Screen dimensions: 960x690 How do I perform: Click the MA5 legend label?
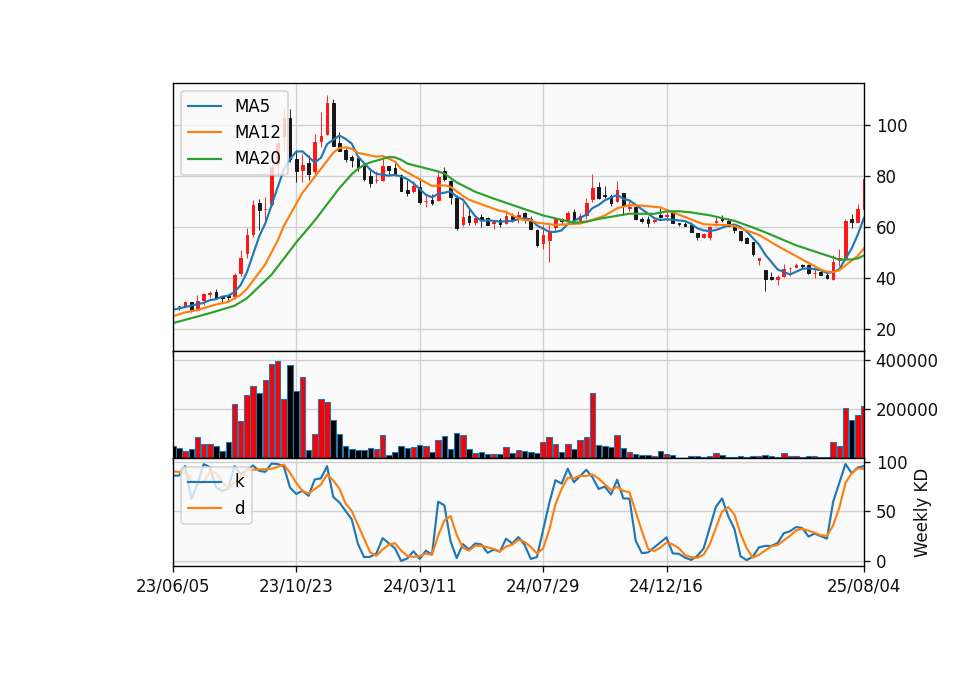(x=252, y=106)
